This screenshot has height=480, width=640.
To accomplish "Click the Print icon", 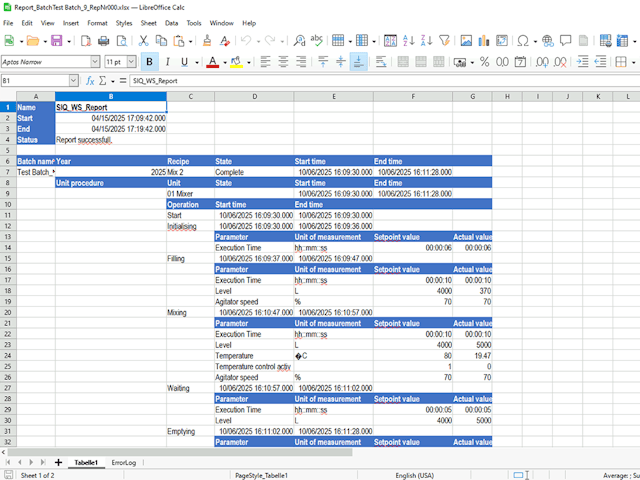I will [104, 40].
